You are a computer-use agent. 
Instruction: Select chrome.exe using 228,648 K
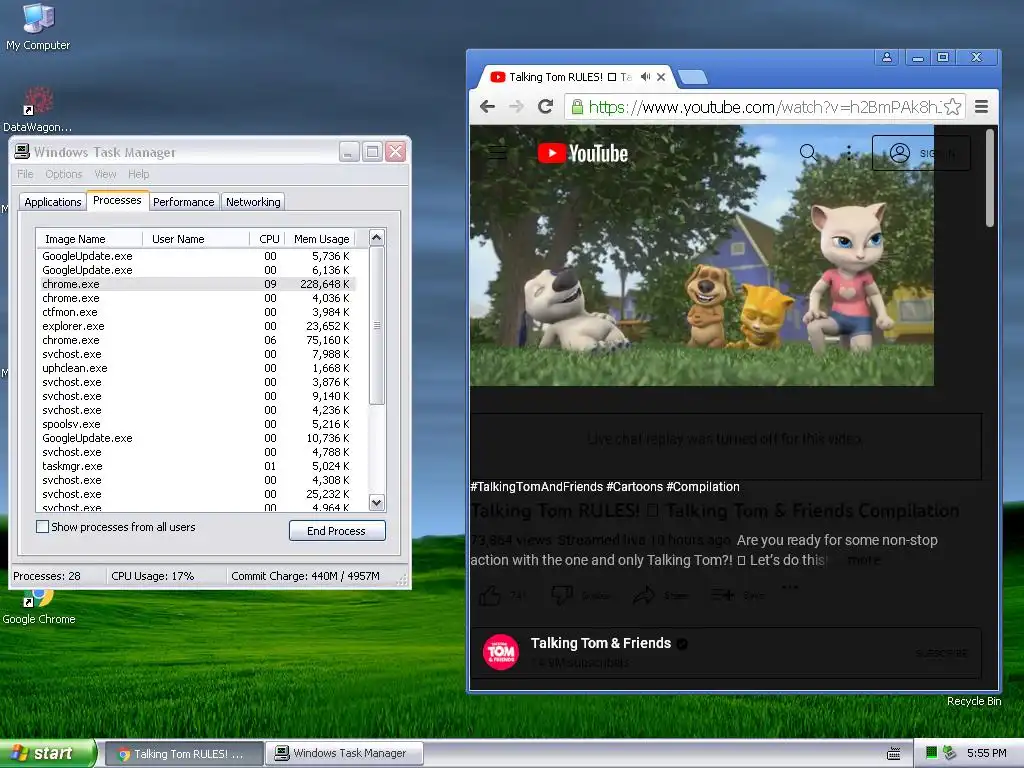(x=196, y=284)
